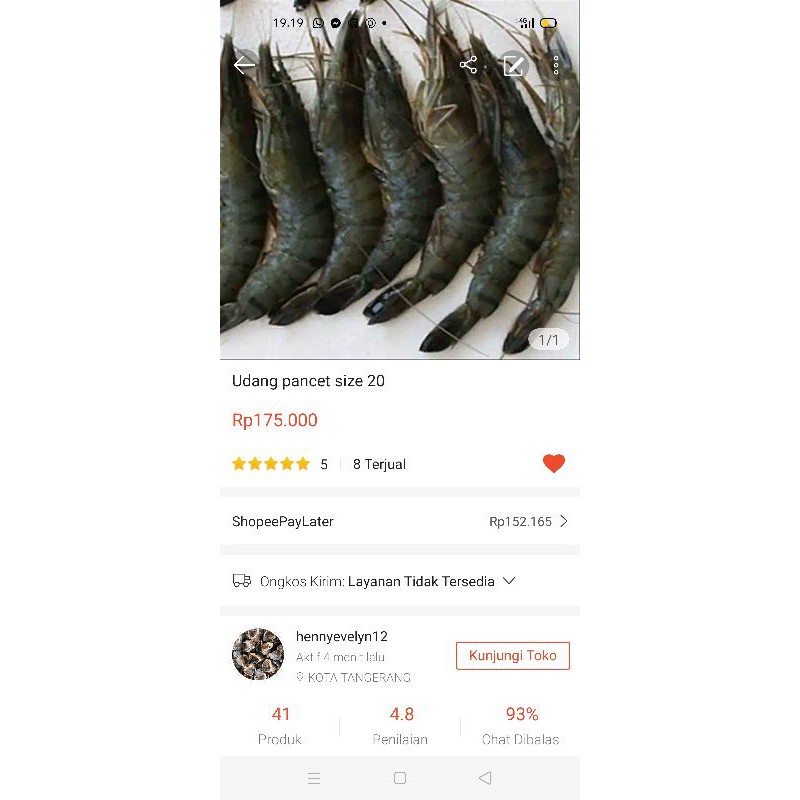
Task: Tap the back arrow icon
Action: [244, 66]
